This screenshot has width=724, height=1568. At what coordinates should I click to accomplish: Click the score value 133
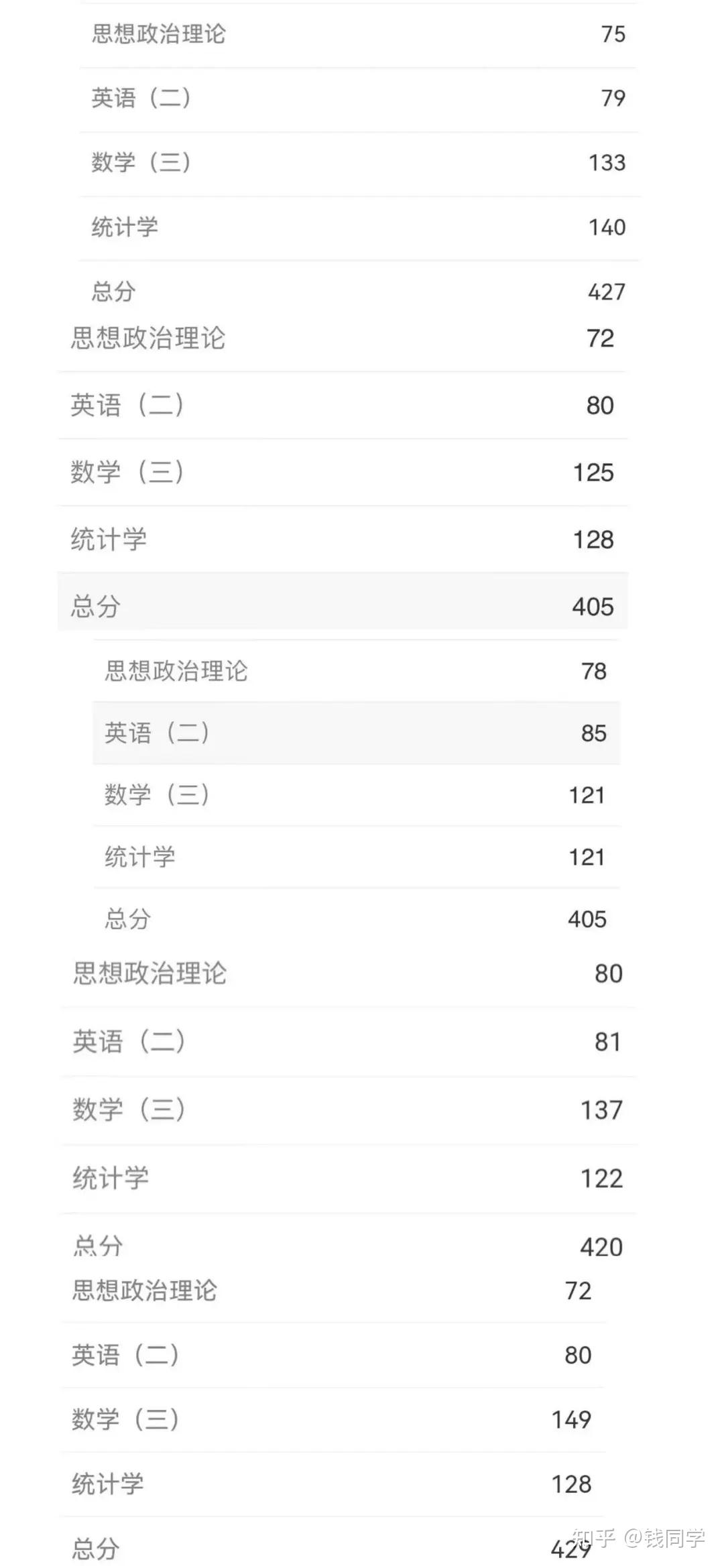(607, 163)
